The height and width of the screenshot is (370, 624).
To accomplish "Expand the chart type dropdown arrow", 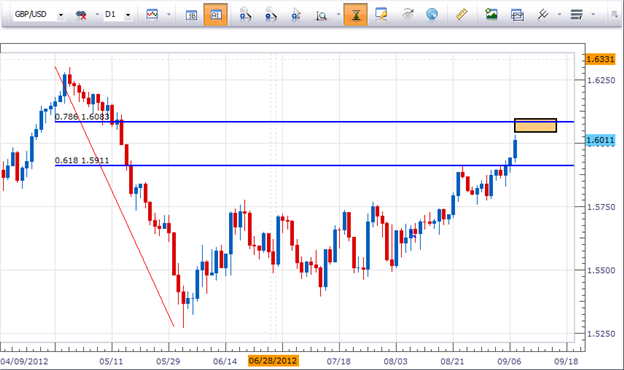I will click(169, 15).
